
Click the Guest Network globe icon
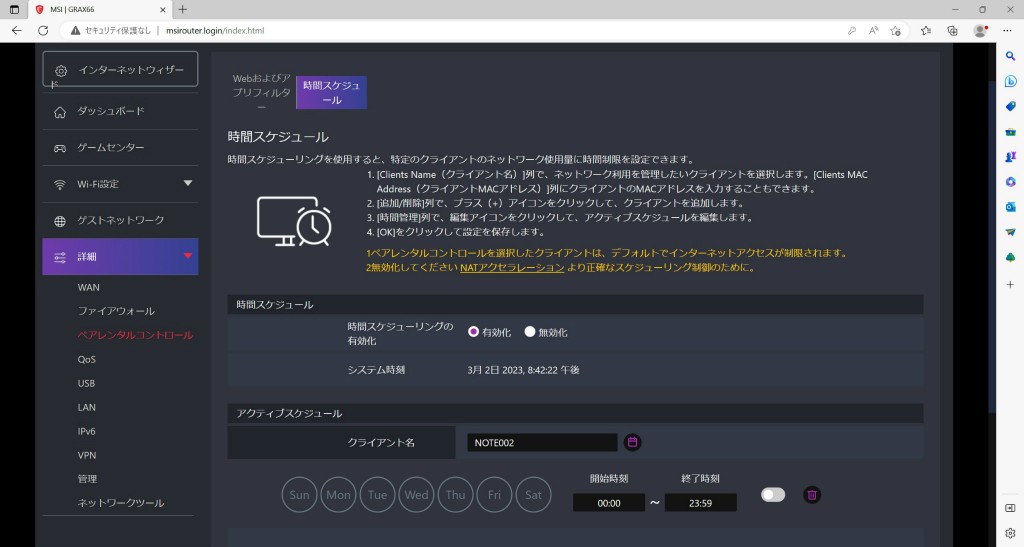click(x=60, y=221)
